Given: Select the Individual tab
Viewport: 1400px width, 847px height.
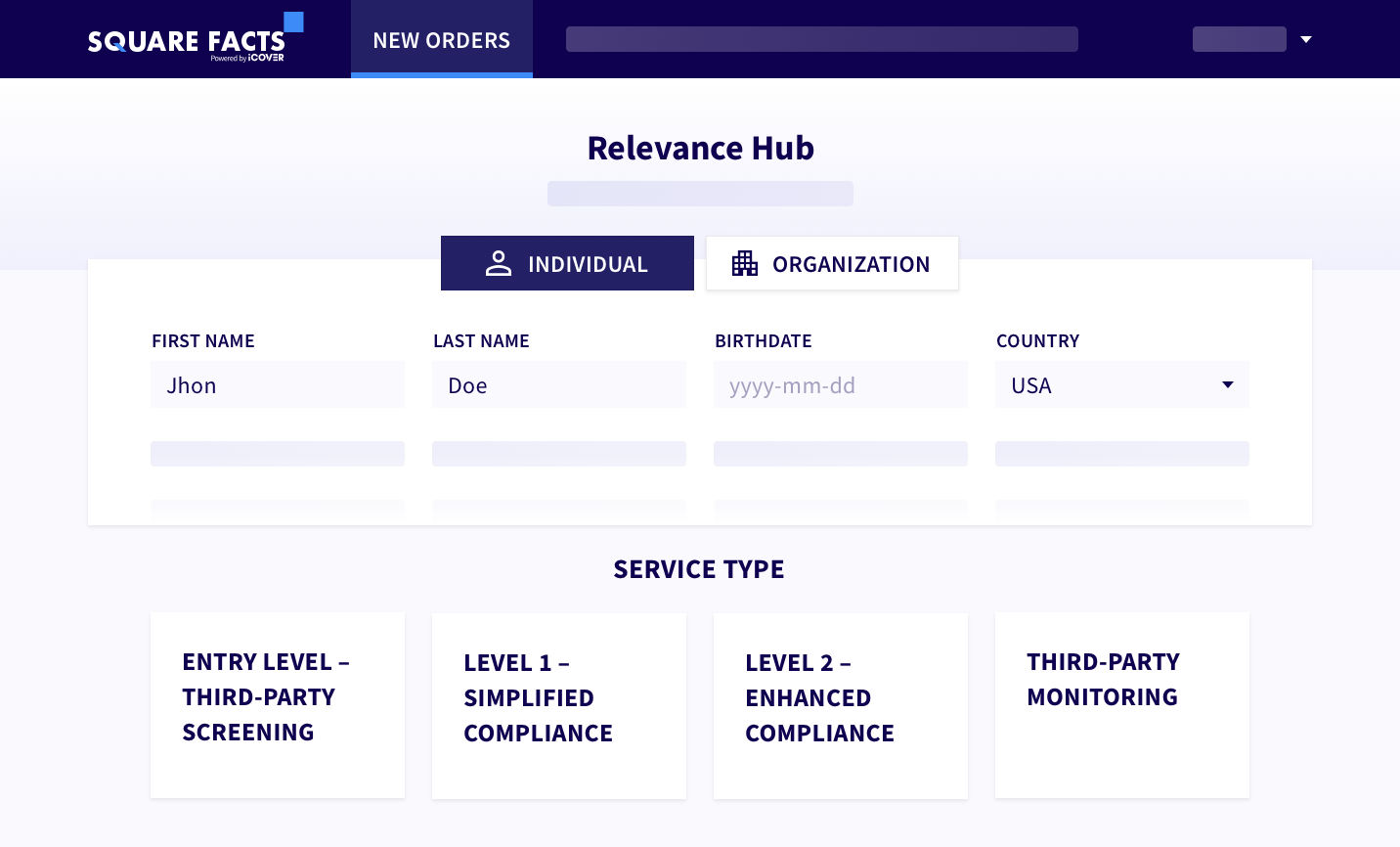Looking at the screenshot, I should coord(567,263).
